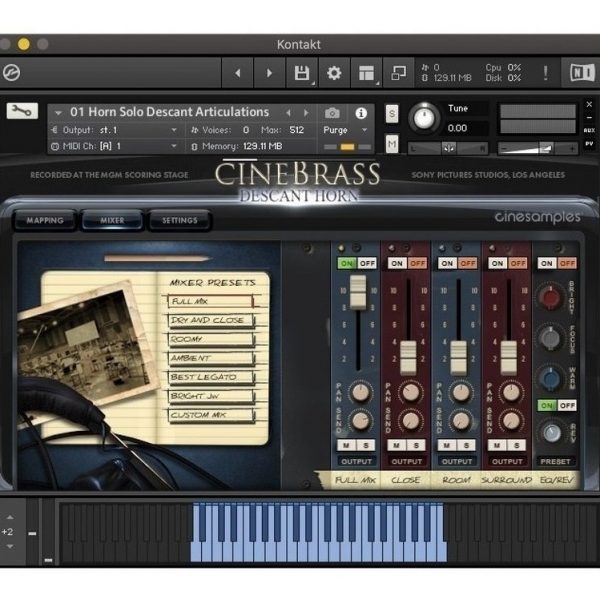Show instrument info icon

pos(361,113)
